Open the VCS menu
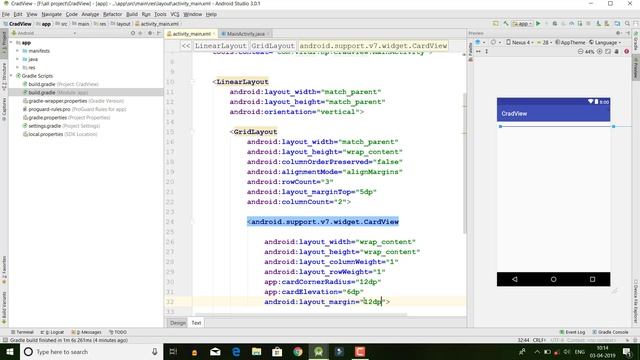This screenshot has height=360, width=640. click(x=175, y=14)
